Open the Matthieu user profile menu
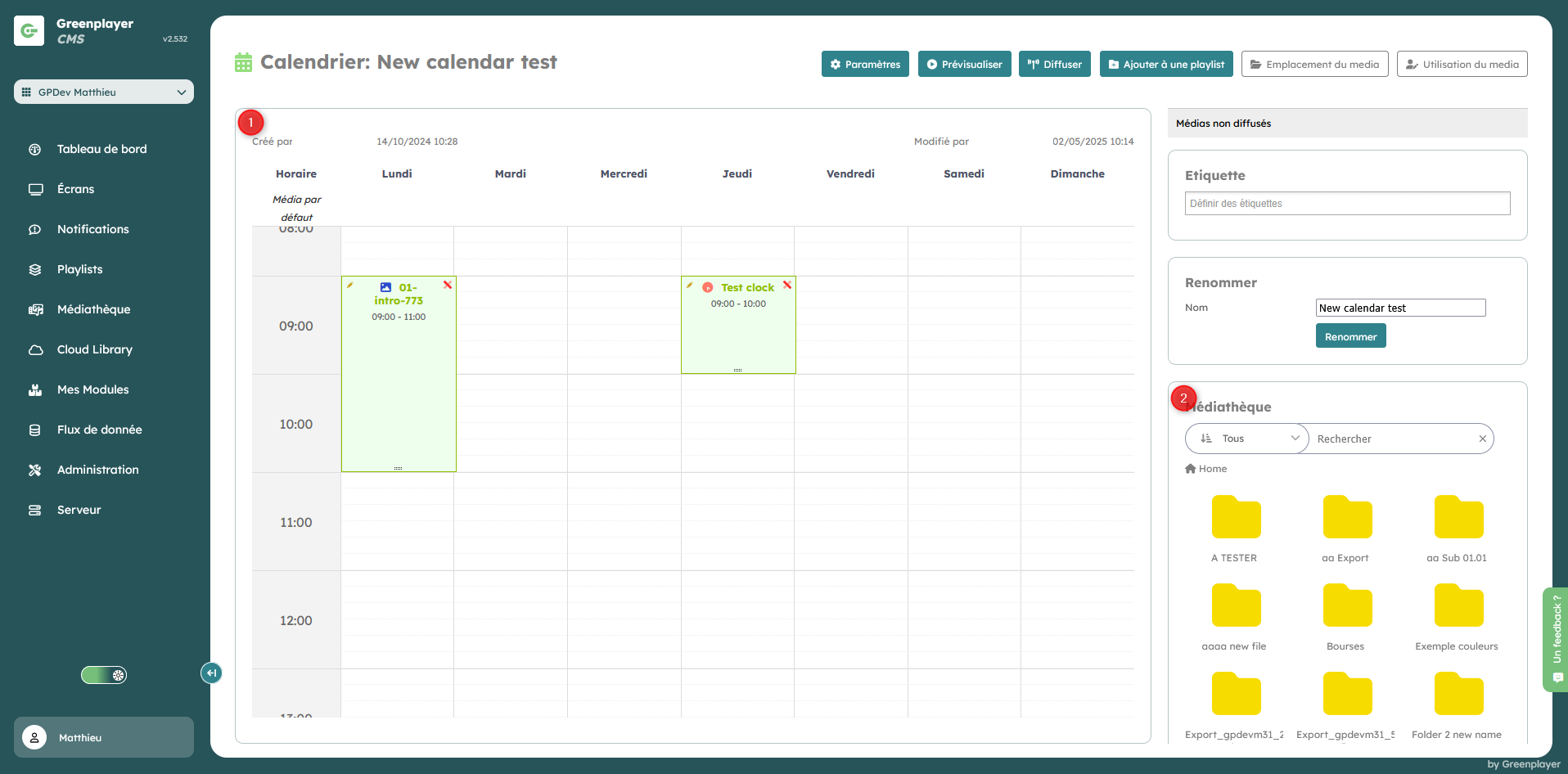Image resolution: width=1568 pixels, height=774 pixels. click(104, 737)
